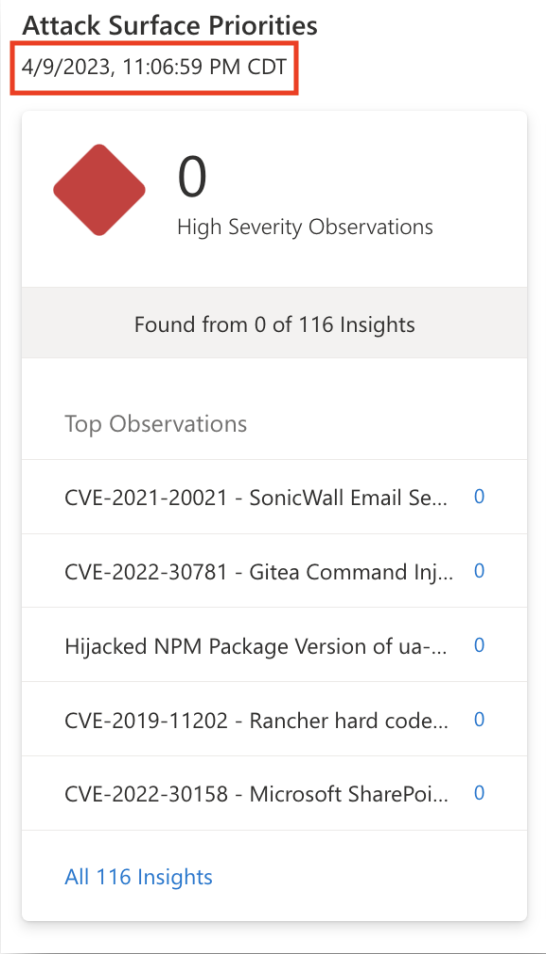Open the All 116 Insights link
This screenshot has height=954, width=546.
coord(139,877)
